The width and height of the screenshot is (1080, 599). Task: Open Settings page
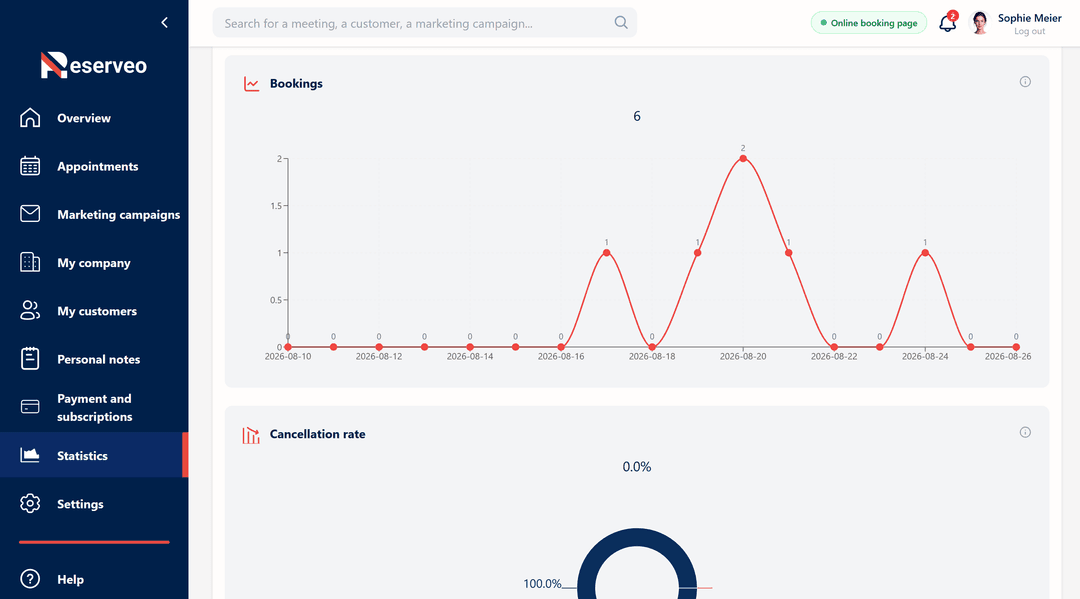[x=80, y=504]
